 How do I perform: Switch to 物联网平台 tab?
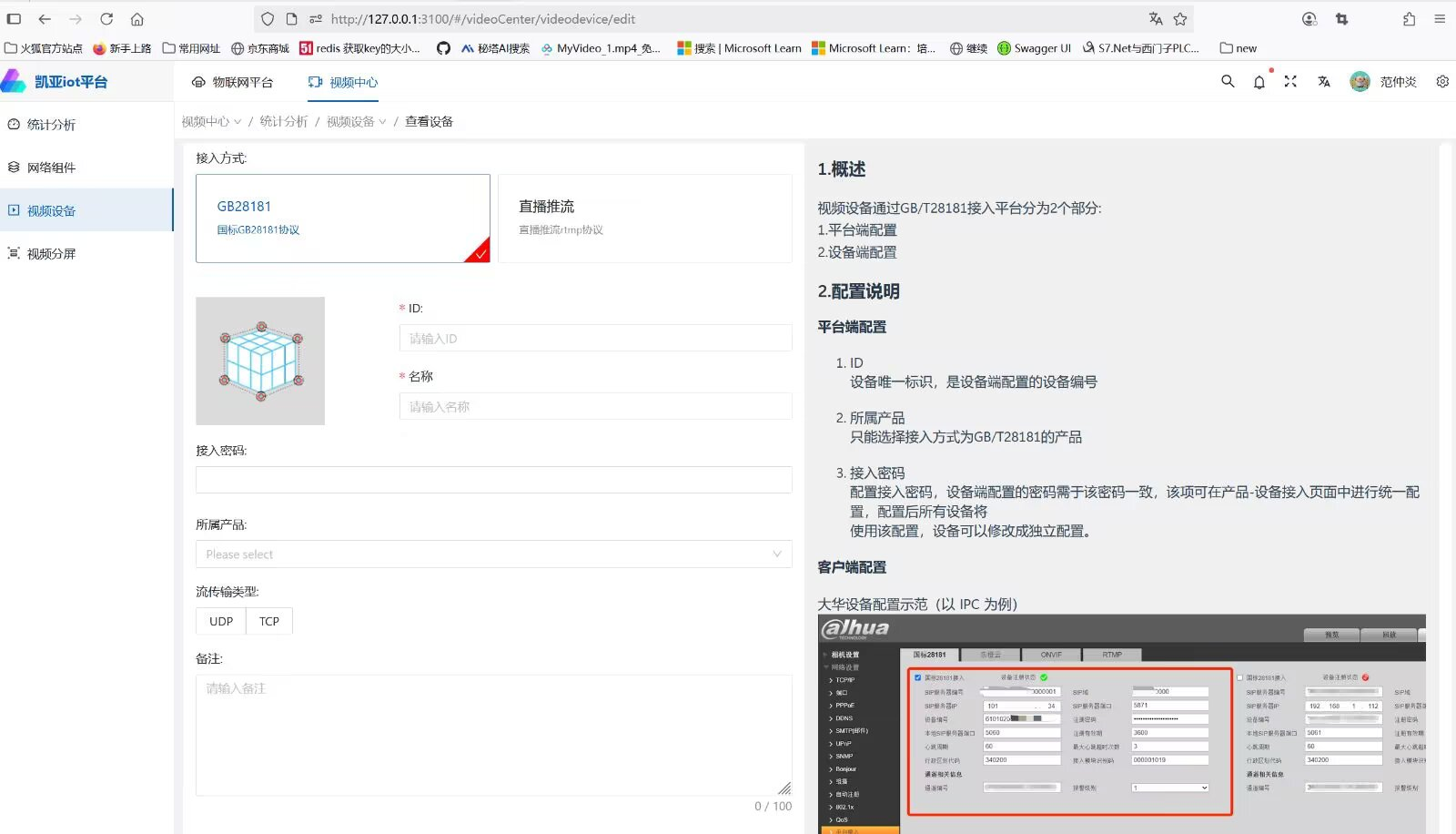(x=233, y=82)
